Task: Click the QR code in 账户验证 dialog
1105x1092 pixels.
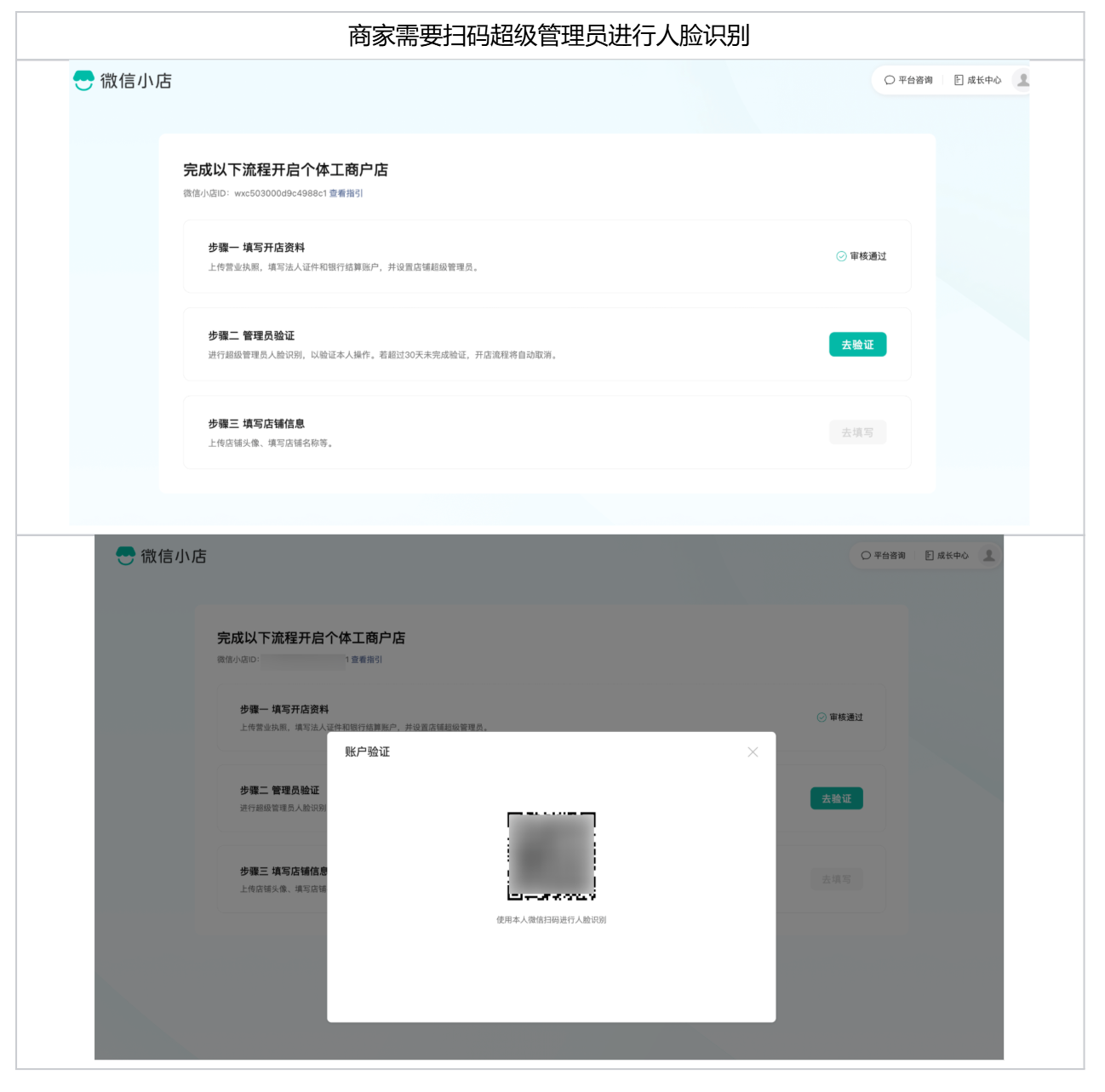Action: coord(552,856)
